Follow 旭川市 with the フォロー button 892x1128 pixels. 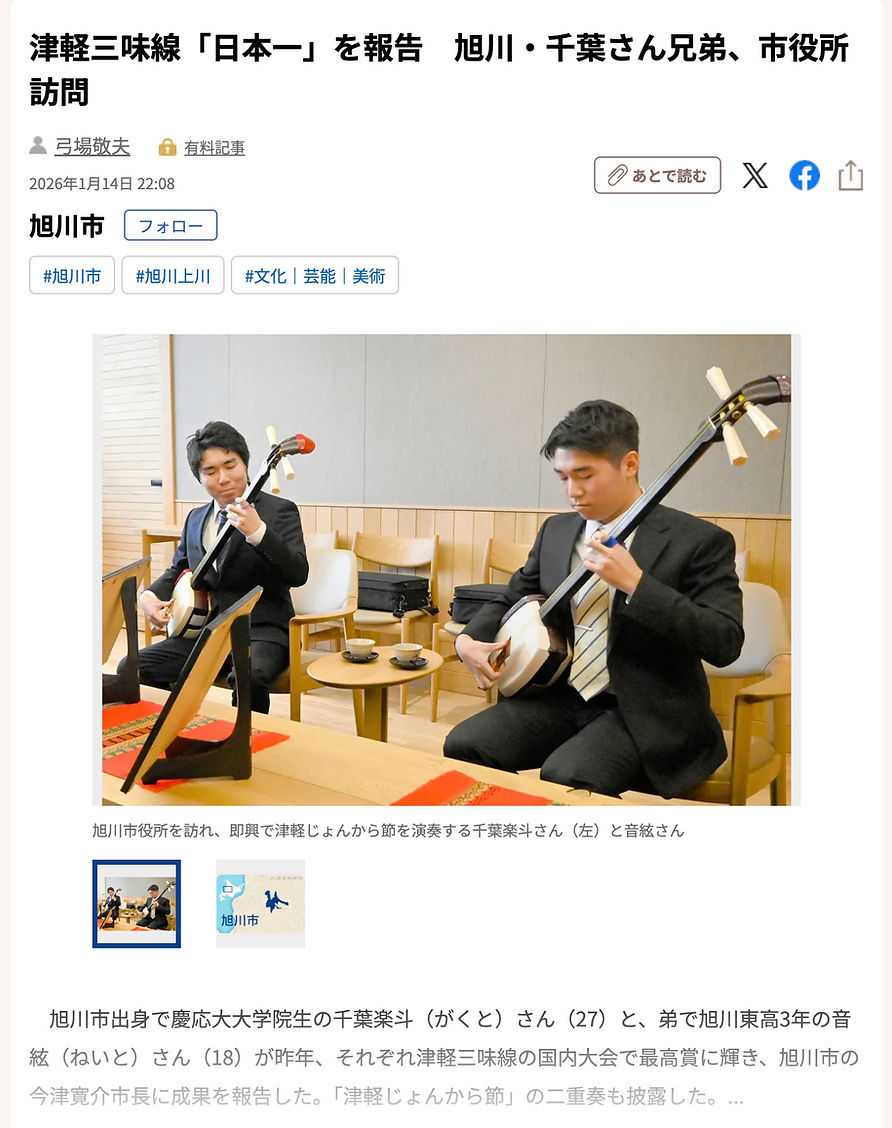point(170,226)
